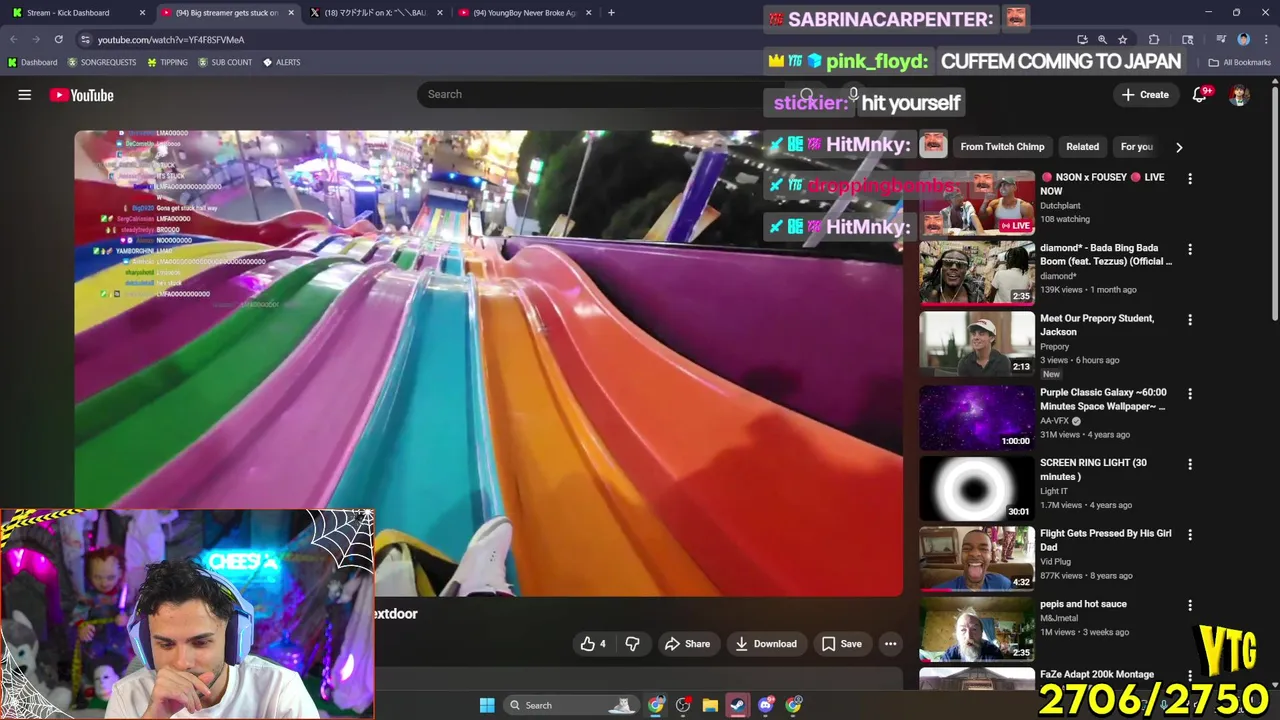The image size is (1280, 720).
Task: Open more actions ellipsis under the video
Action: 890,644
